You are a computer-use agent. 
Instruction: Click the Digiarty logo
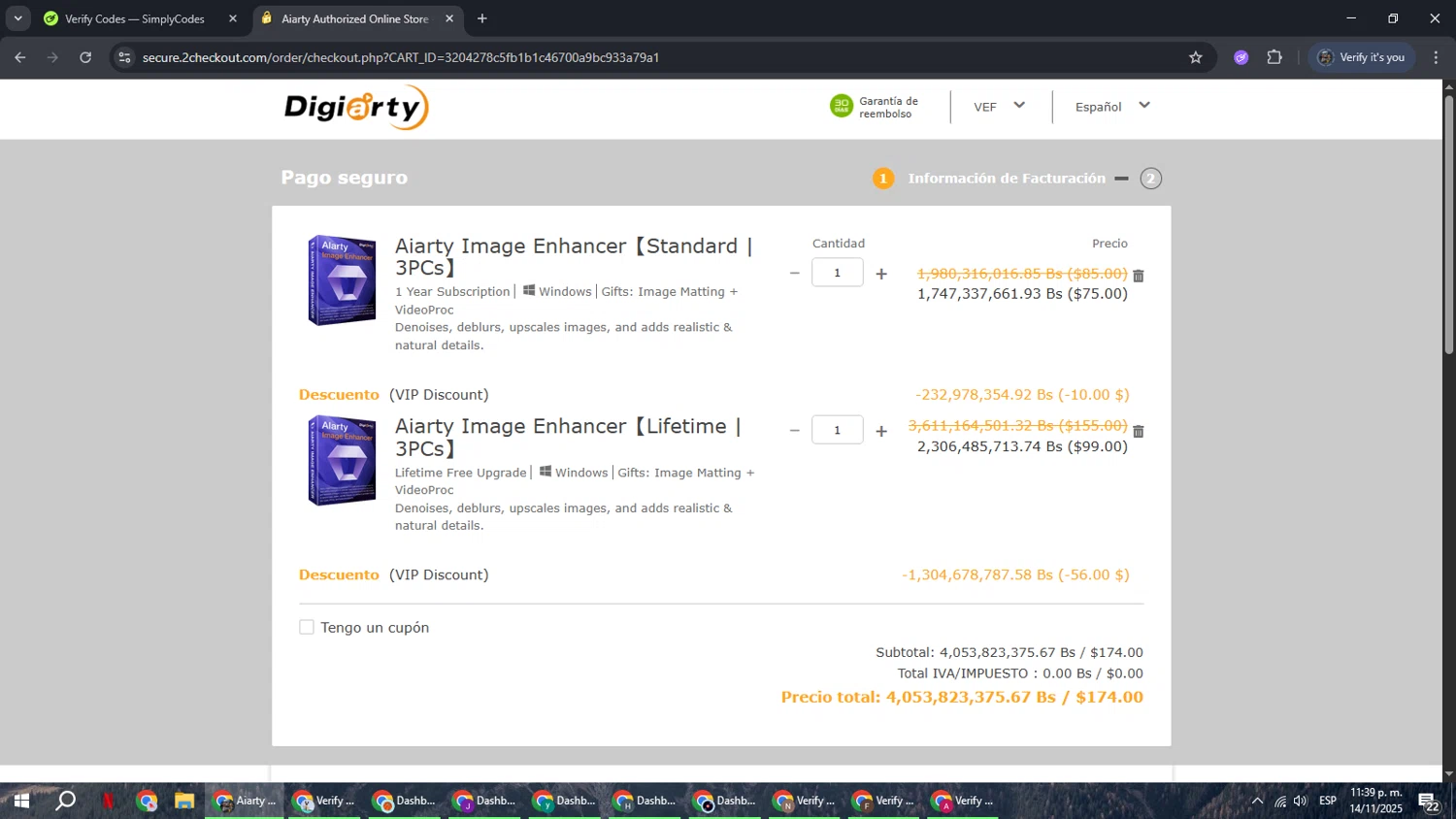[356, 107]
